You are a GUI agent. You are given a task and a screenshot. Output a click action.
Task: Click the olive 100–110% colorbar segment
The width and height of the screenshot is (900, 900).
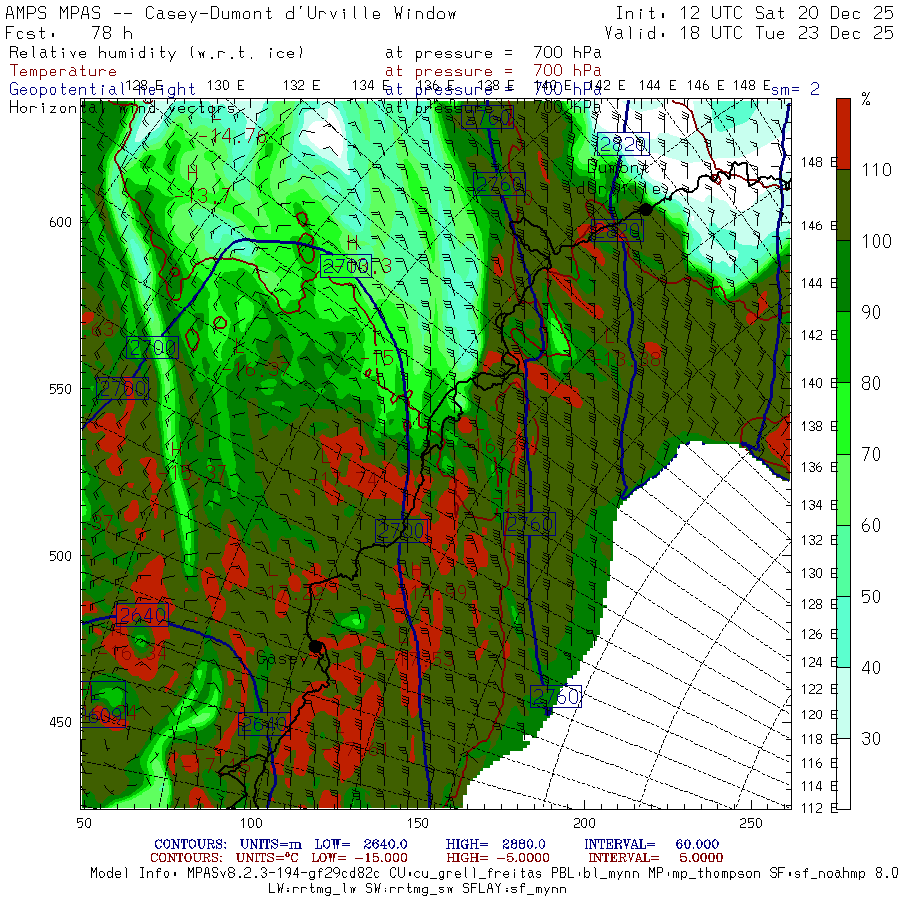[843, 205]
